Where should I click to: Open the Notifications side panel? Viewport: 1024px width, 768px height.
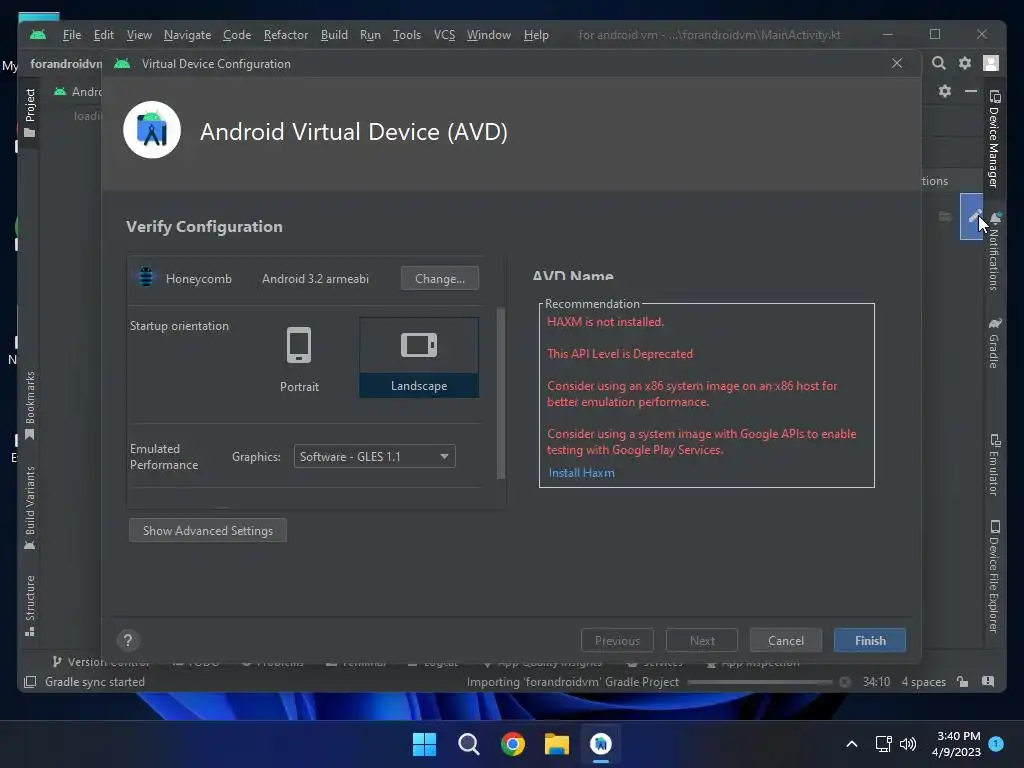click(994, 251)
